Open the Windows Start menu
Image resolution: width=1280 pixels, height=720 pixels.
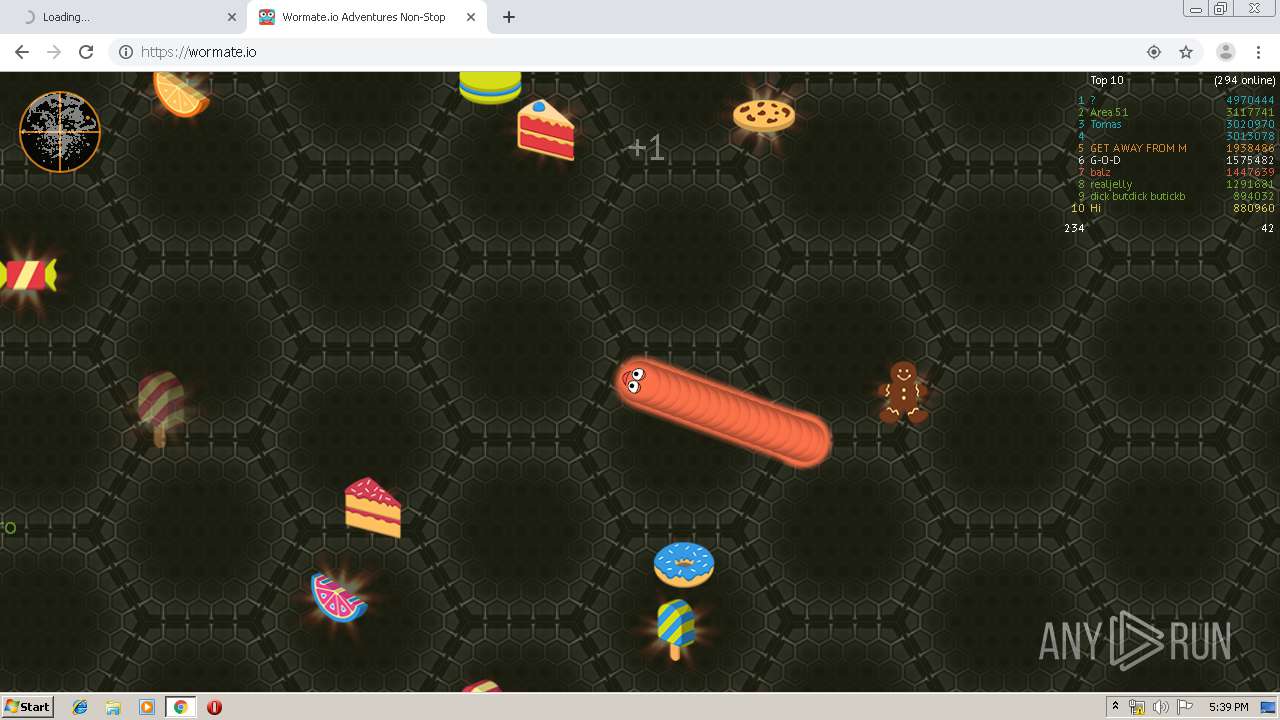click(28, 707)
